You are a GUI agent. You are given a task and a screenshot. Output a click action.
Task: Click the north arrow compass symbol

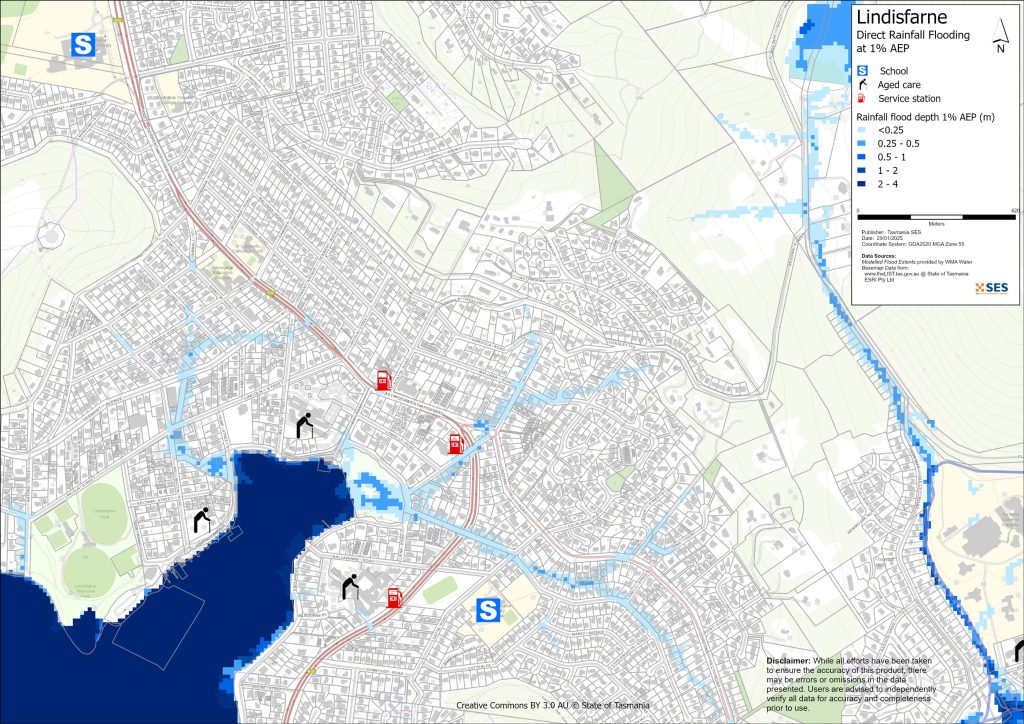point(1000,38)
